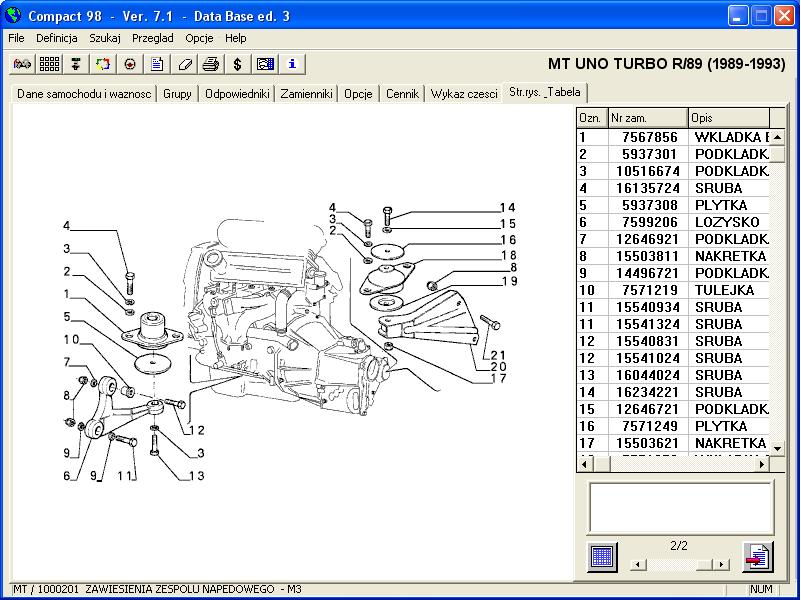This screenshot has width=801, height=600.
Task: Click the colored circular arrows icon
Action: [x=102, y=64]
